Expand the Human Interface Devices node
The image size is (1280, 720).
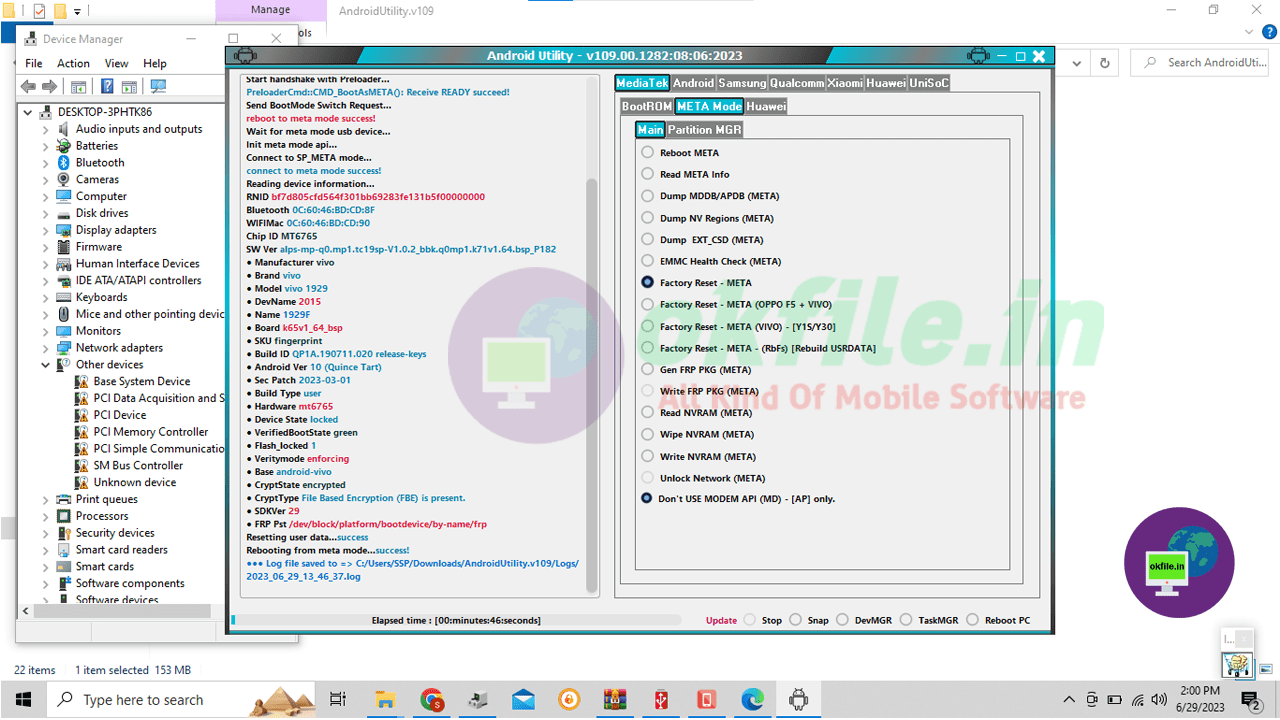pyautogui.click(x=46, y=264)
